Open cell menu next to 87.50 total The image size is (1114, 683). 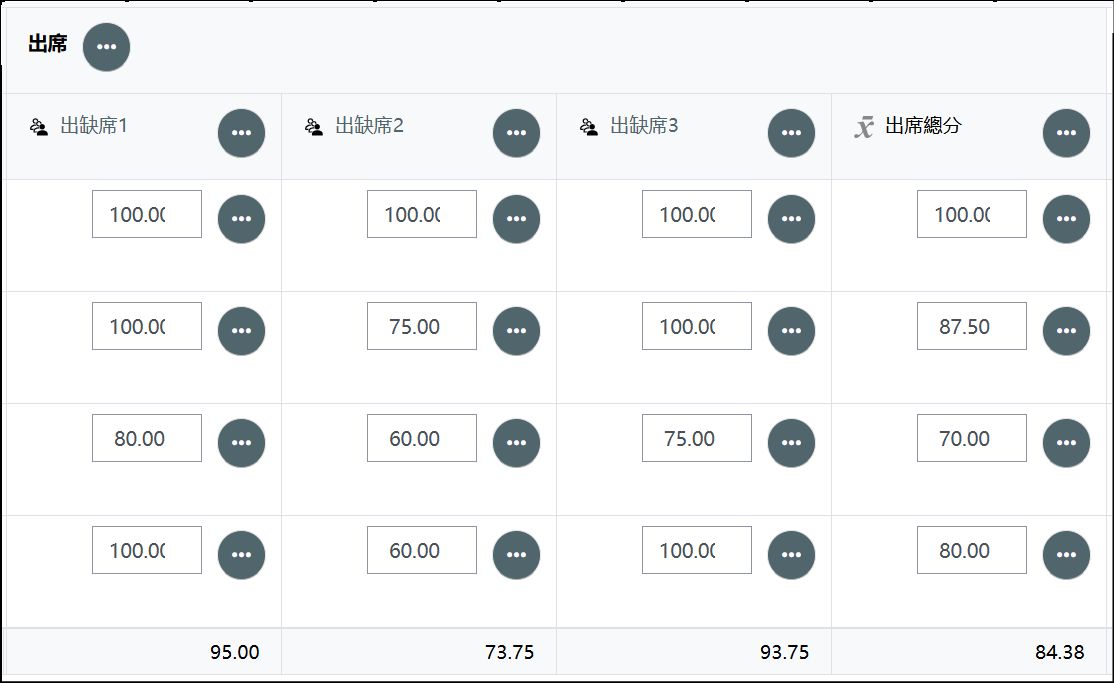(1066, 331)
